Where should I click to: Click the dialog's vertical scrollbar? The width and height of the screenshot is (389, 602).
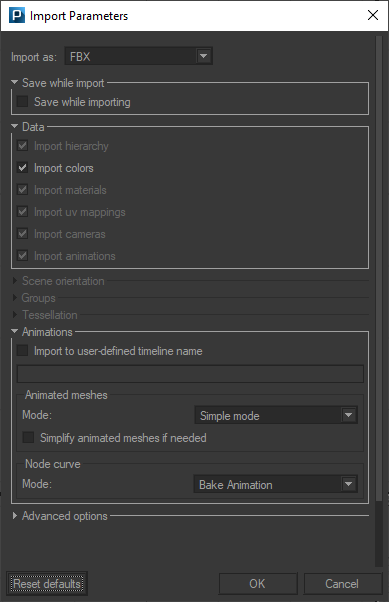[x=379, y=269]
